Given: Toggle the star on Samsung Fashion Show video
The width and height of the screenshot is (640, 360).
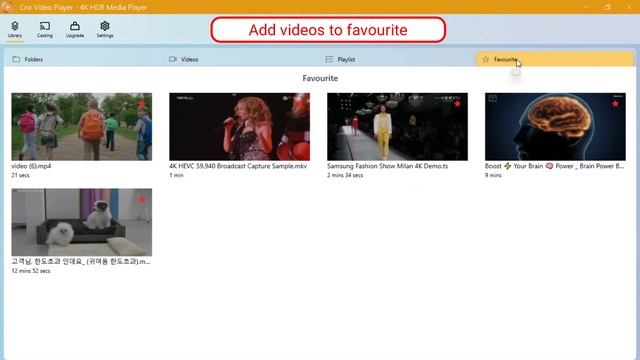Looking at the screenshot, I should [x=457, y=104].
